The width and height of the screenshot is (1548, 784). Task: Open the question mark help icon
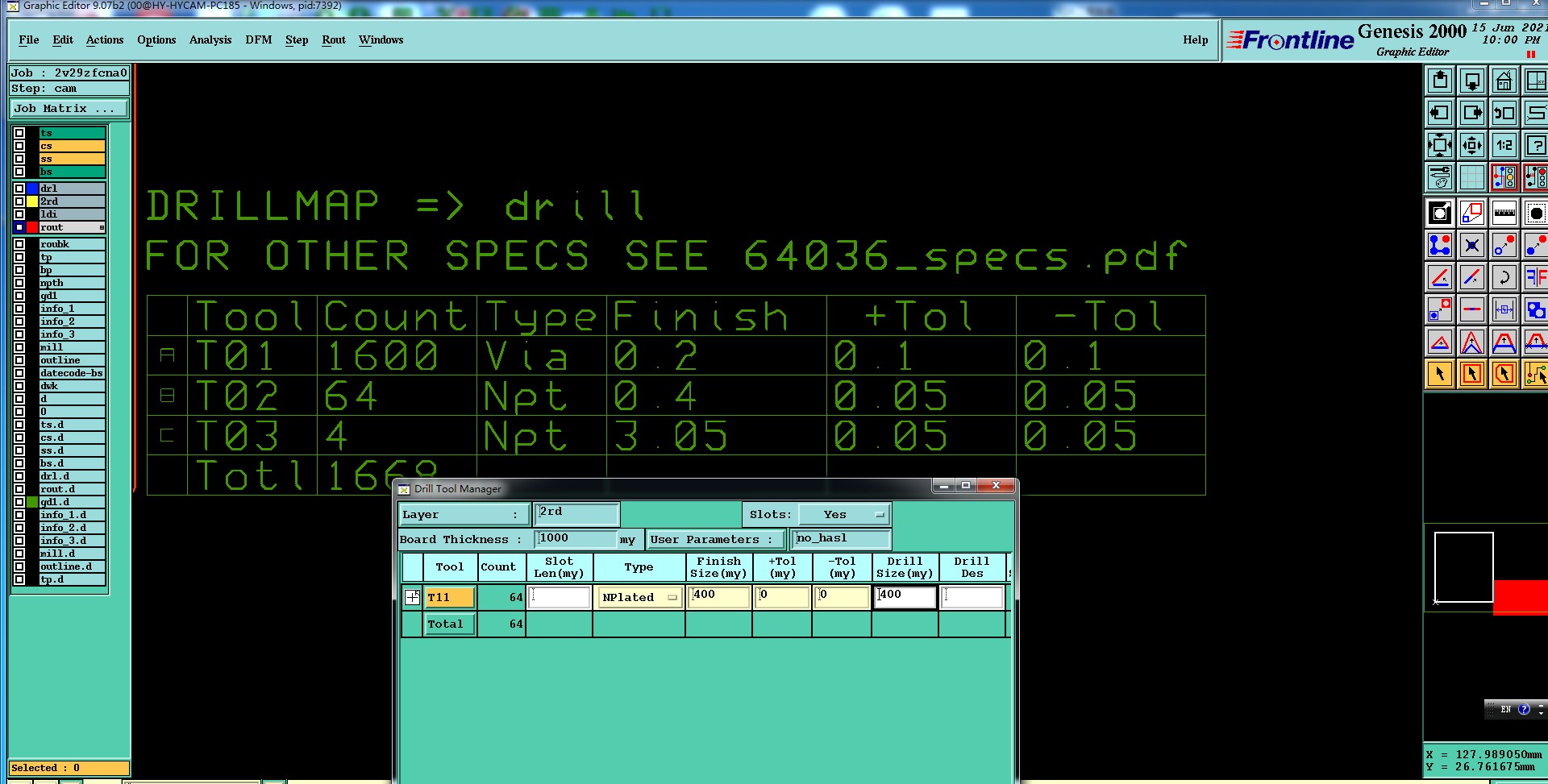(1535, 146)
